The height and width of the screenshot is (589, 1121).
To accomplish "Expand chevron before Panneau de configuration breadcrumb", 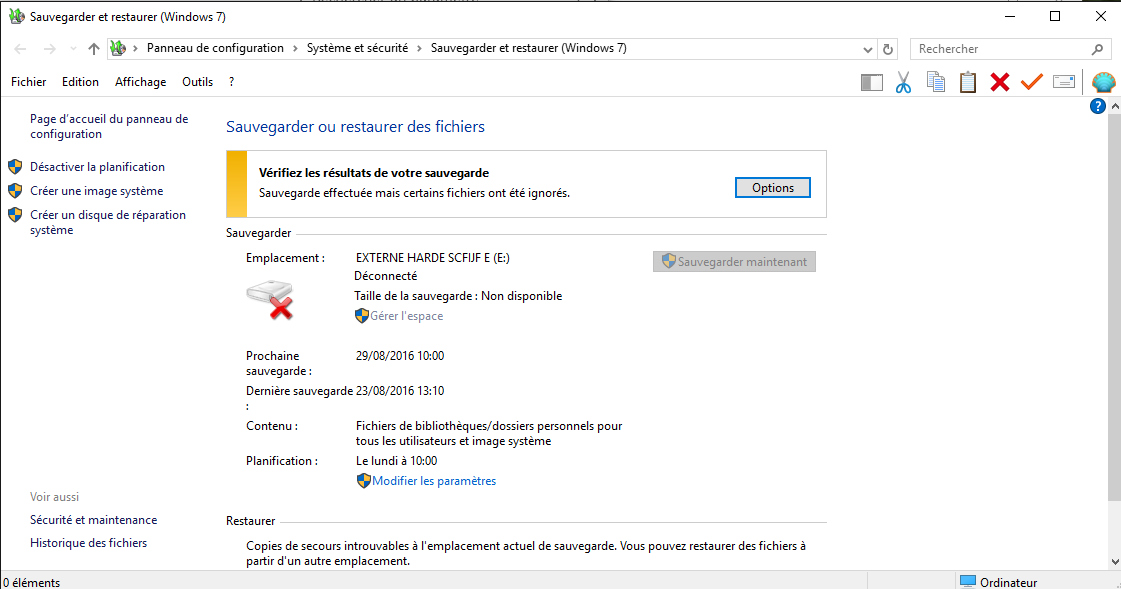I will coord(135,49).
